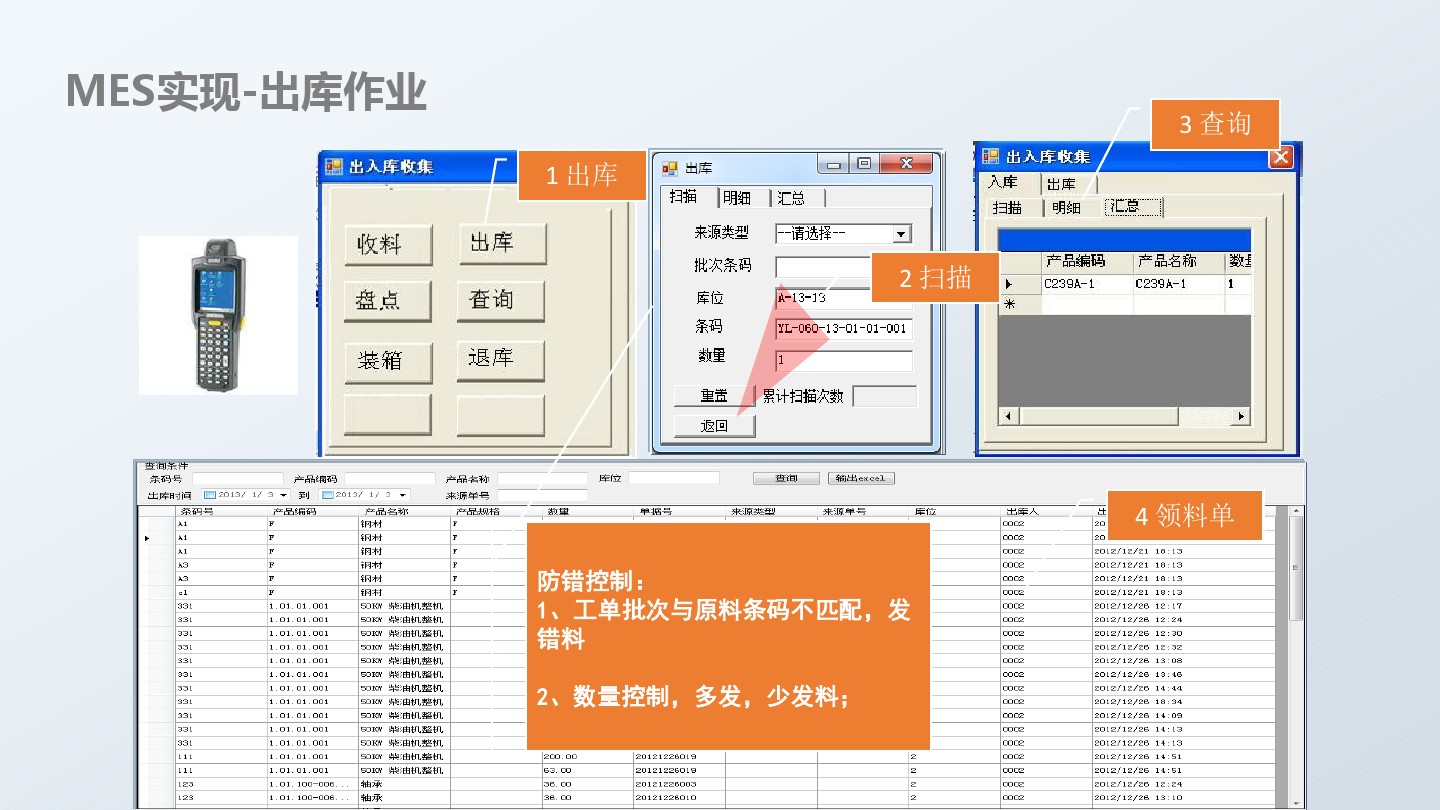Select the 汇总 tab in 出库 window
The width and height of the screenshot is (1440, 810).
tap(791, 197)
